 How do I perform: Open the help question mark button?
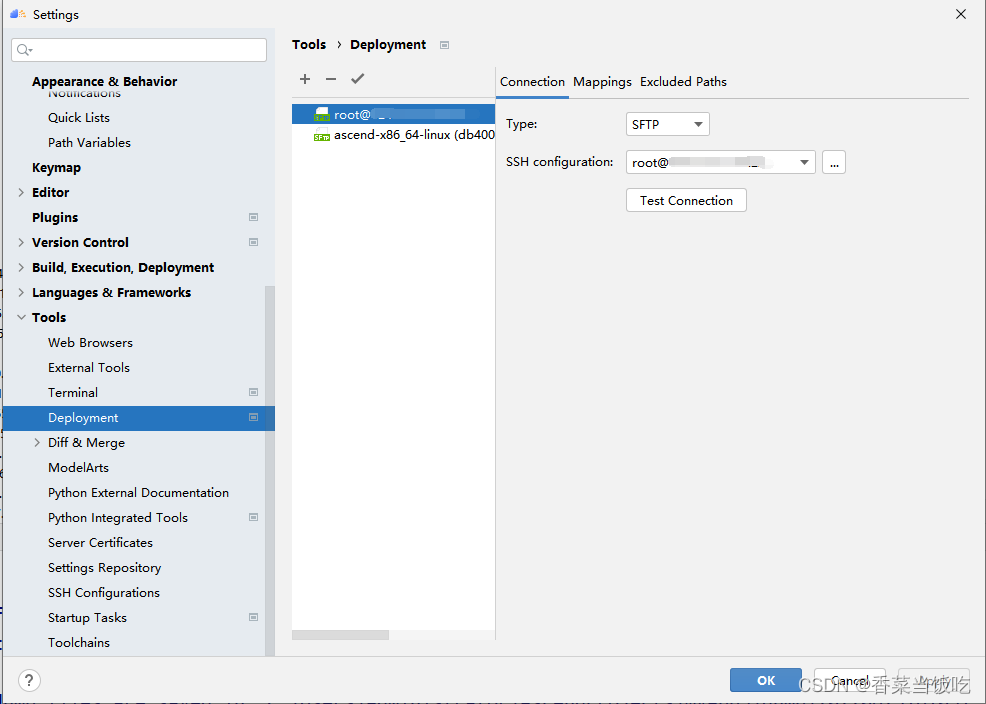click(x=30, y=680)
